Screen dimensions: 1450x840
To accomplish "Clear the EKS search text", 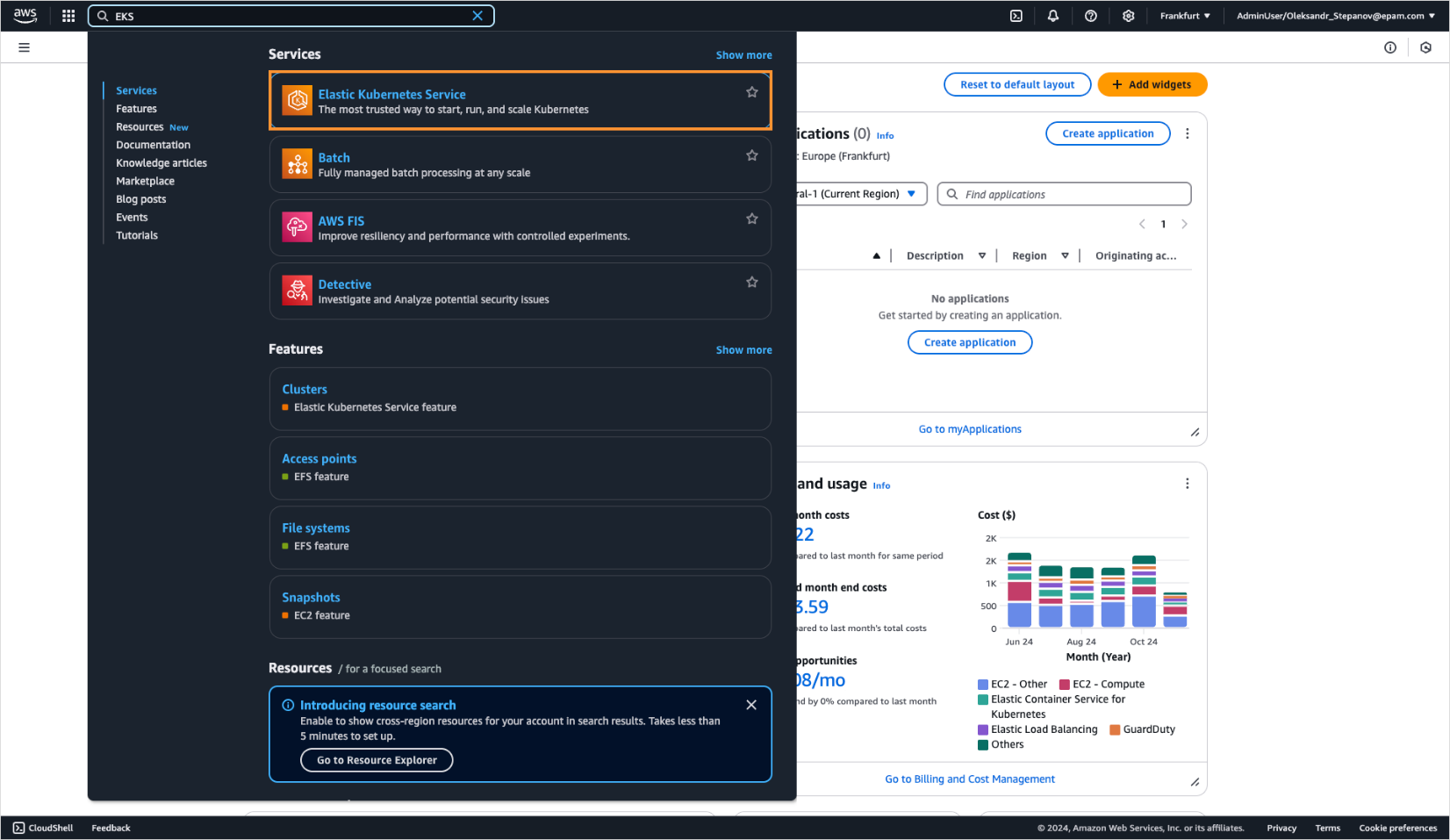I will coord(477,16).
